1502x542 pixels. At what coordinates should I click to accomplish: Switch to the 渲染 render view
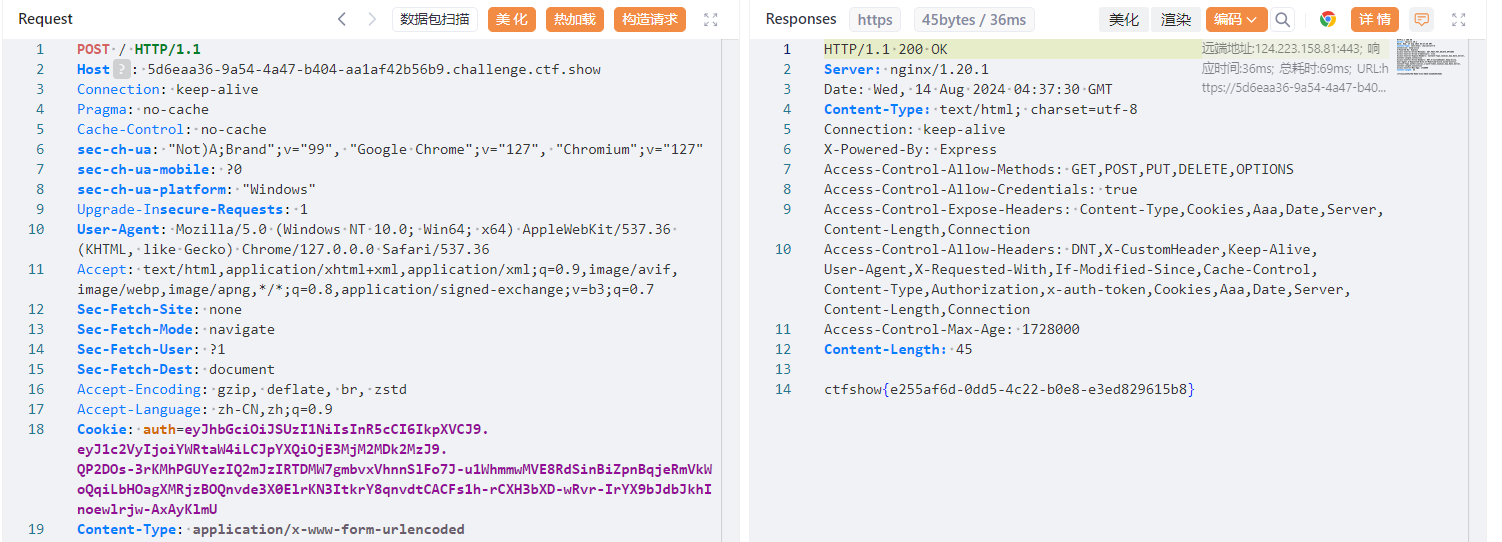(1176, 19)
